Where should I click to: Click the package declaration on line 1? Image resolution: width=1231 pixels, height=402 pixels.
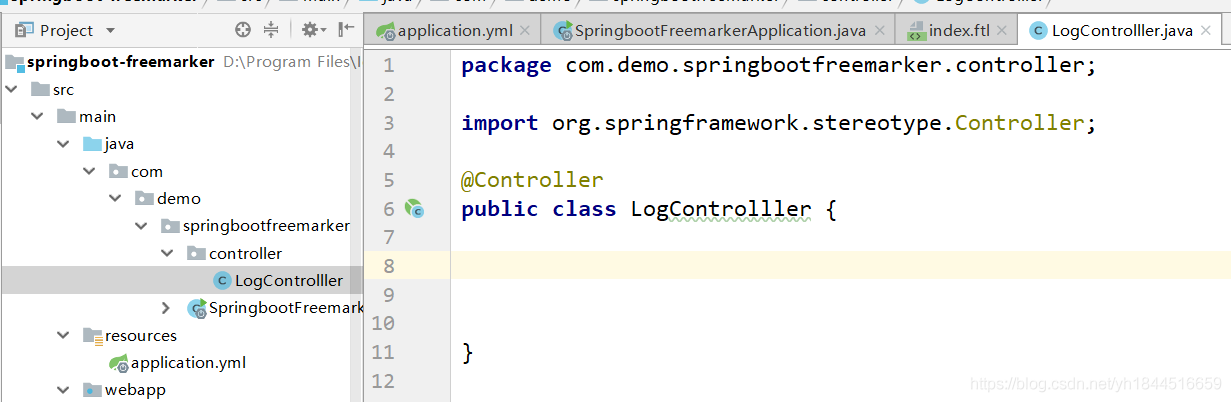click(778, 66)
